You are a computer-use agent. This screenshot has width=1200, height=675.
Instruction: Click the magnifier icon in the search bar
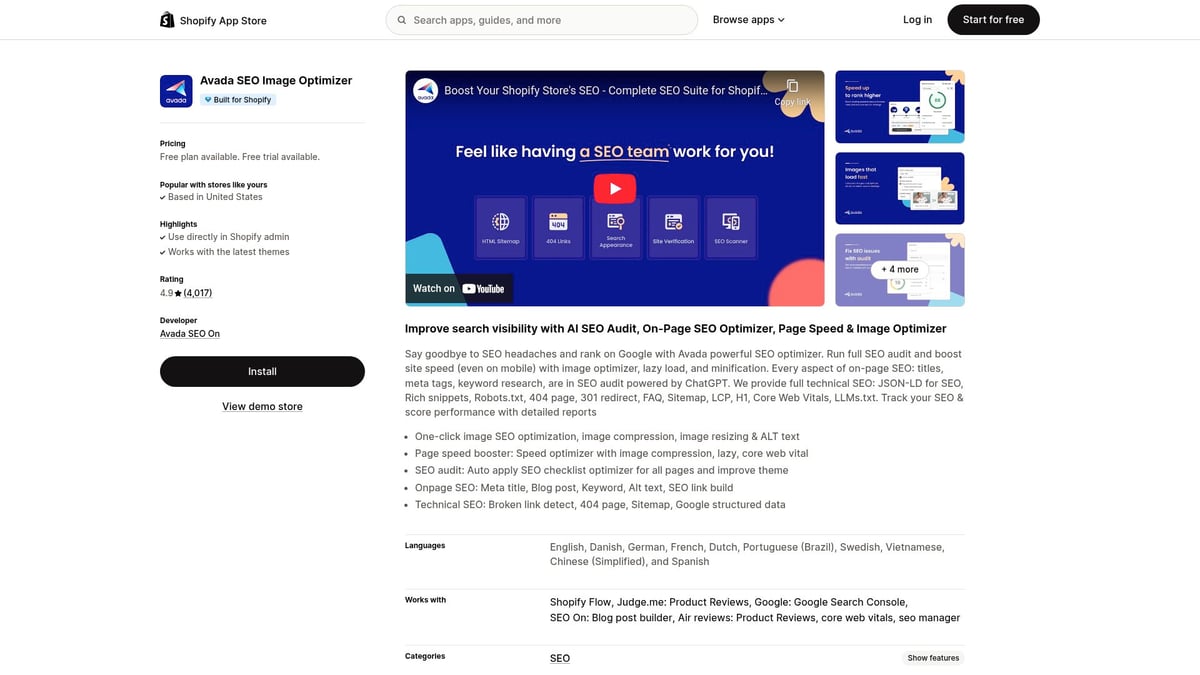click(x=401, y=19)
